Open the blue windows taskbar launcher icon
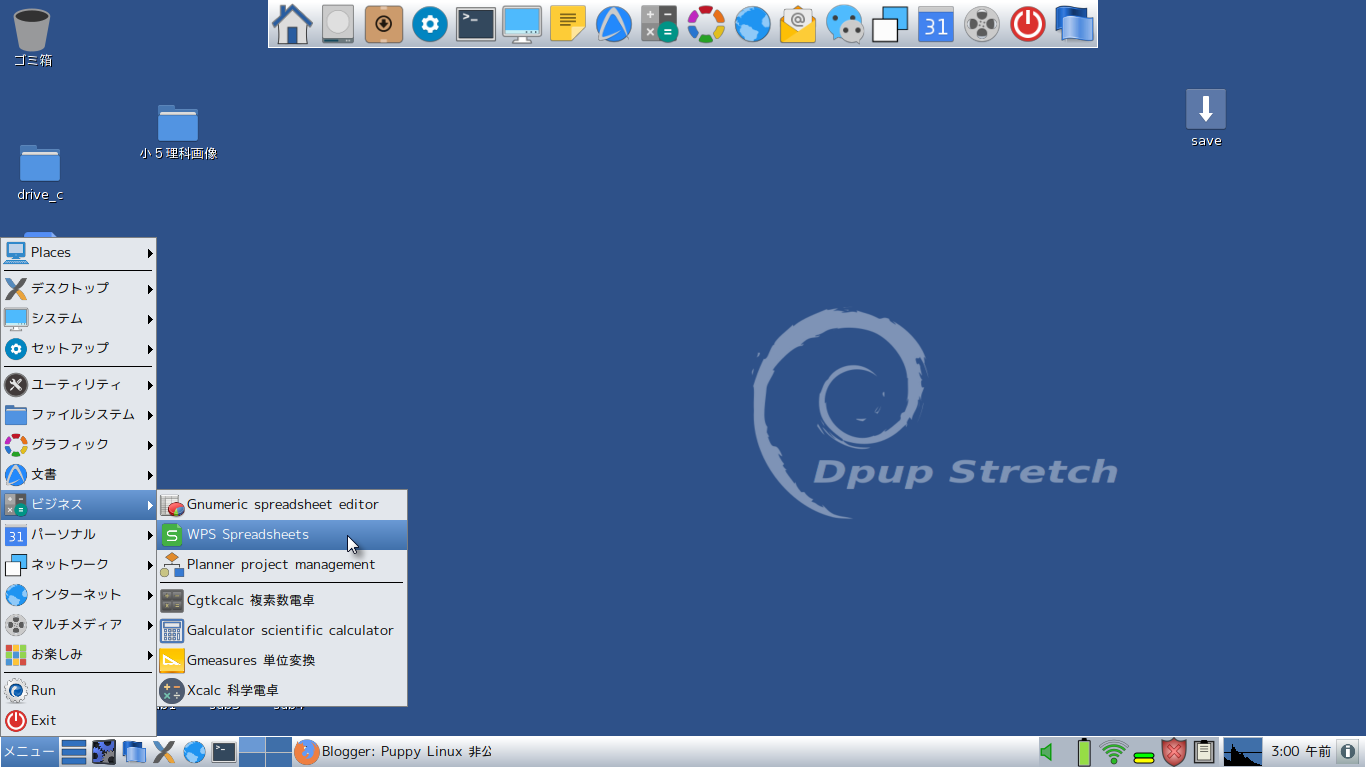1366x768 pixels. (x=134, y=752)
